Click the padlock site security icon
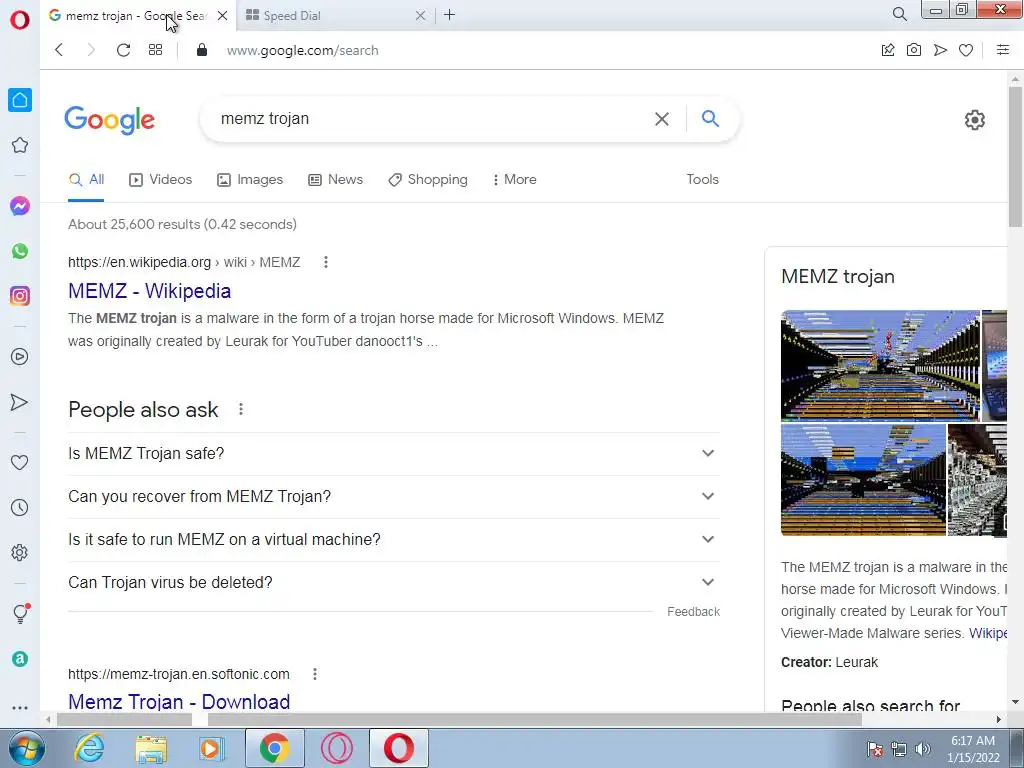 point(202,50)
